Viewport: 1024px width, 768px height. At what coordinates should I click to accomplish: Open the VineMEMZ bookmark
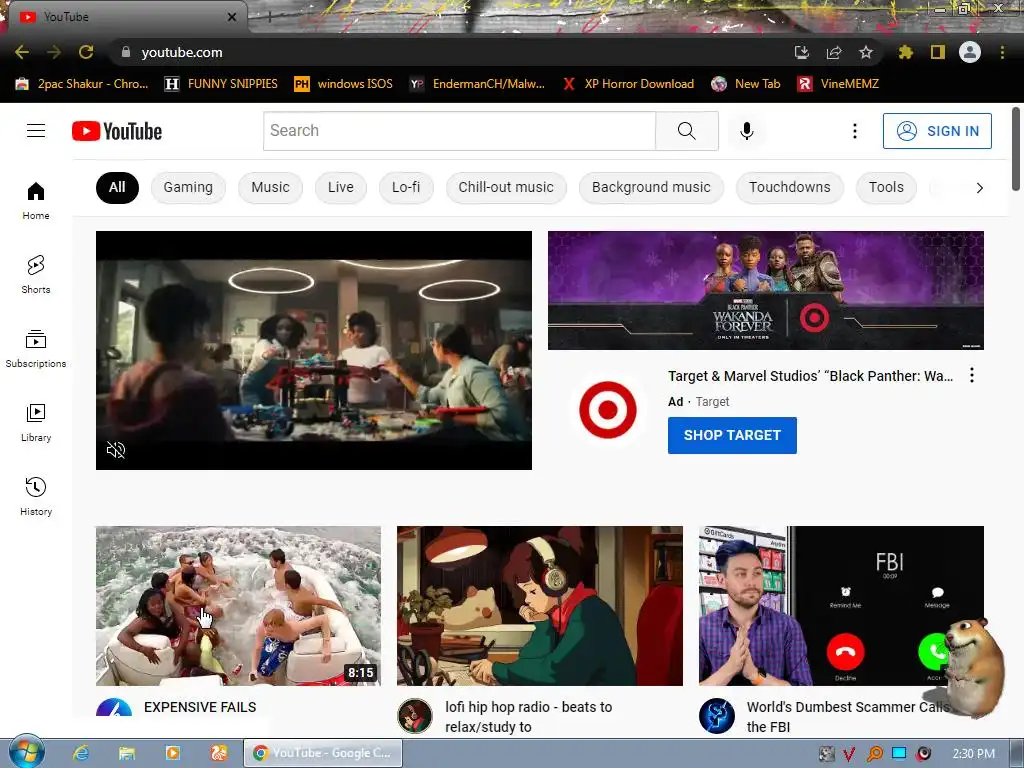839,84
